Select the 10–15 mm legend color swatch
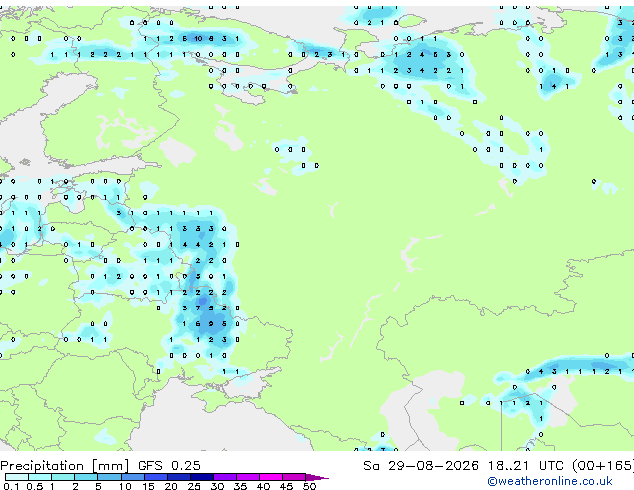The image size is (634, 490). pyautogui.click(x=132, y=477)
